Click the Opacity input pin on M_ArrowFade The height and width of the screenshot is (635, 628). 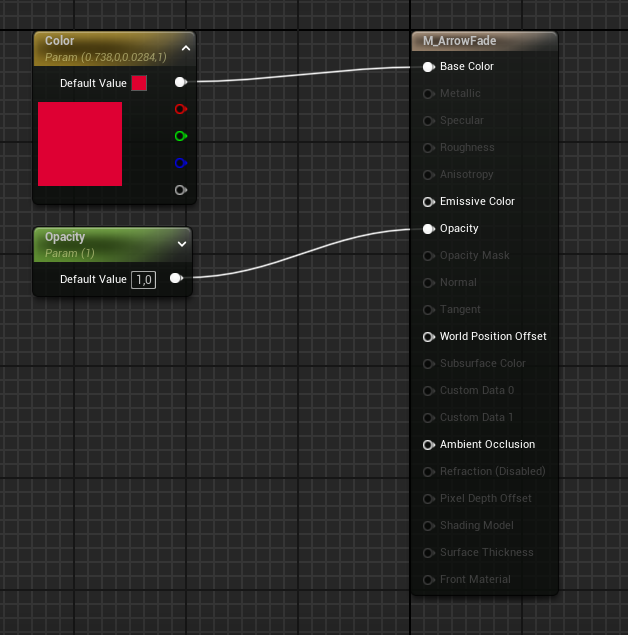(428, 229)
